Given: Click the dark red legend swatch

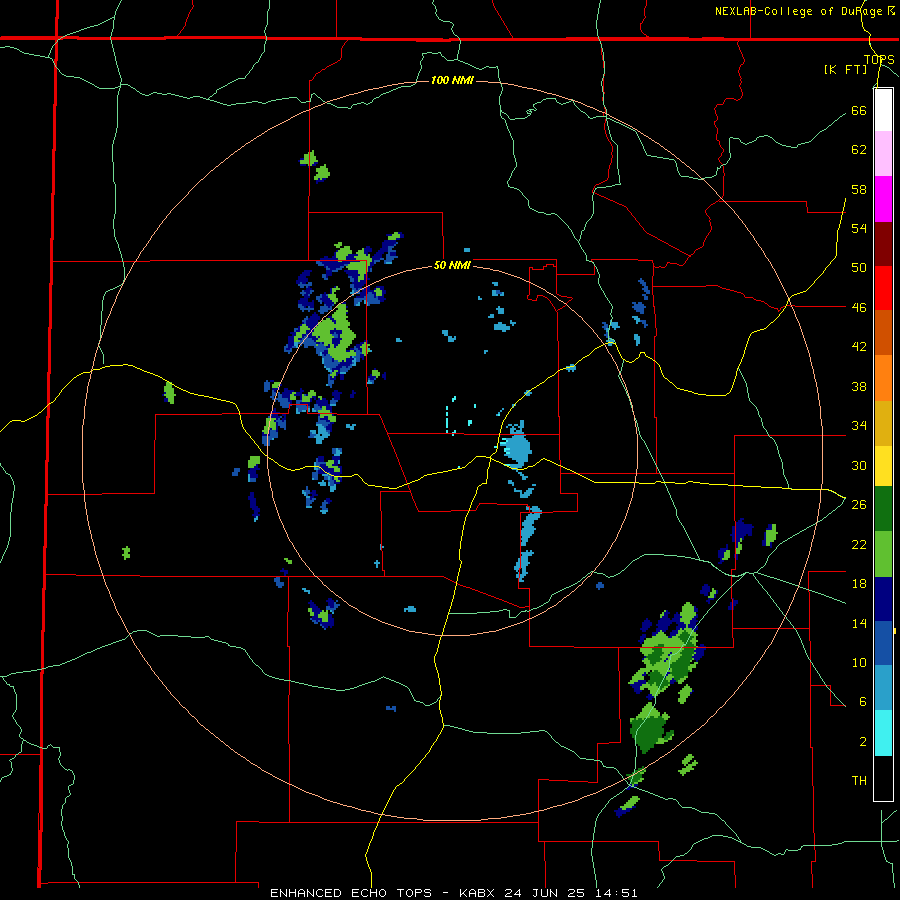Looking at the screenshot, I should click(x=883, y=244).
